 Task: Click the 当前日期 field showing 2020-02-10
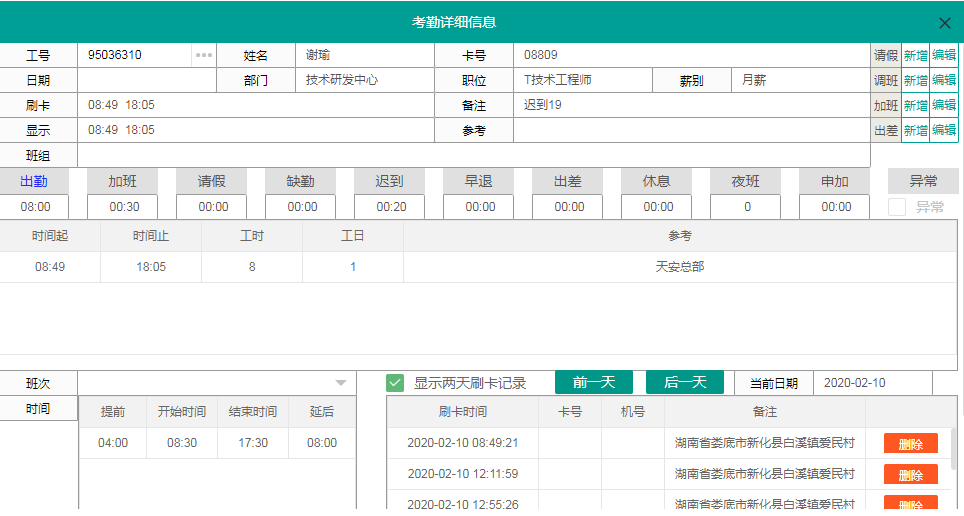point(872,383)
